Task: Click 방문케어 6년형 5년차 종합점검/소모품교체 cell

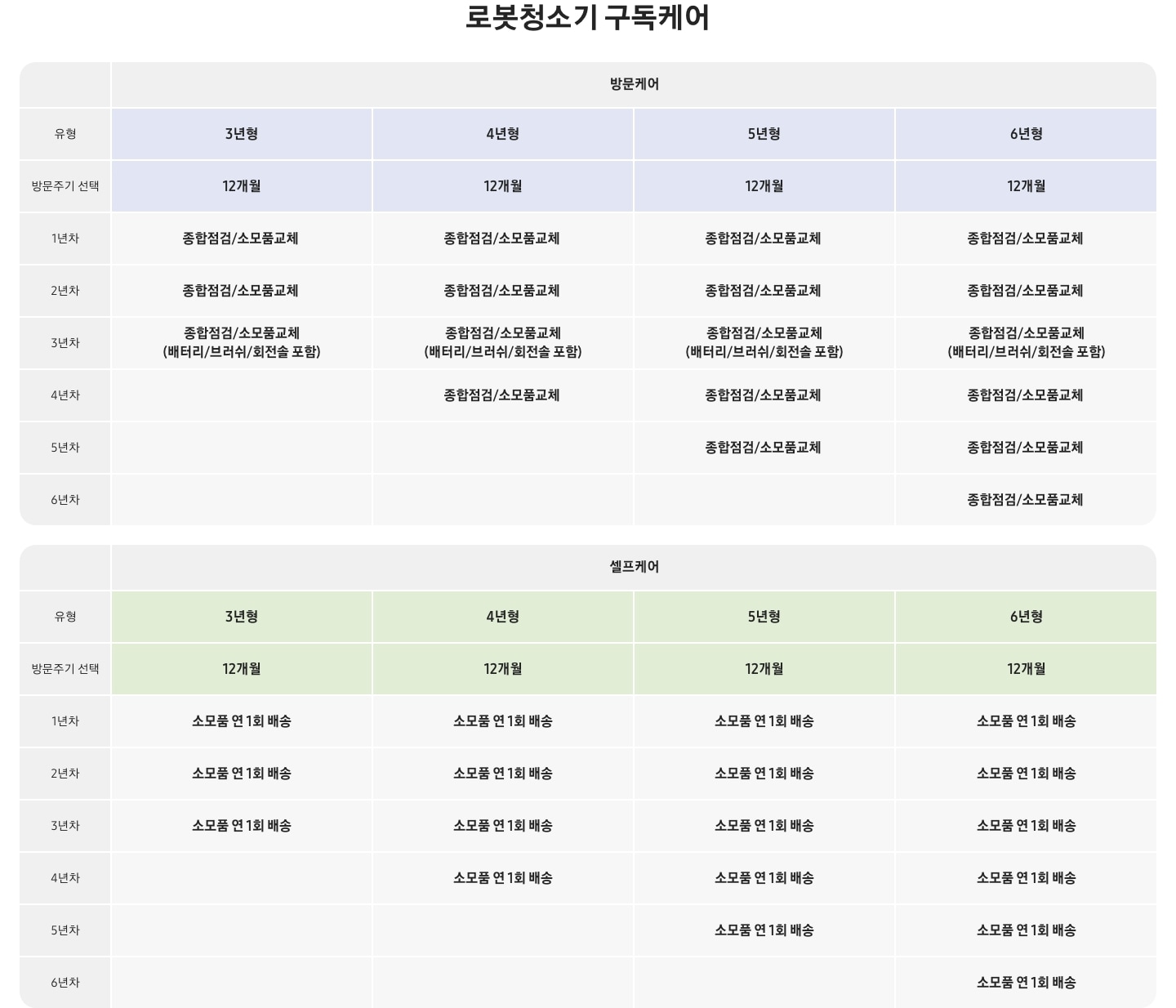Action: pos(1026,448)
